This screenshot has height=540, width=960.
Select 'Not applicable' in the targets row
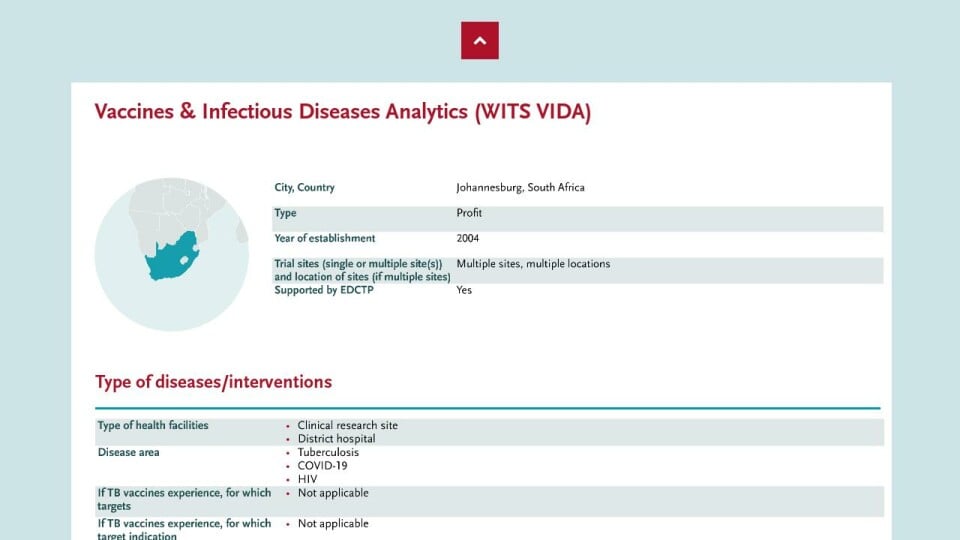coord(333,493)
